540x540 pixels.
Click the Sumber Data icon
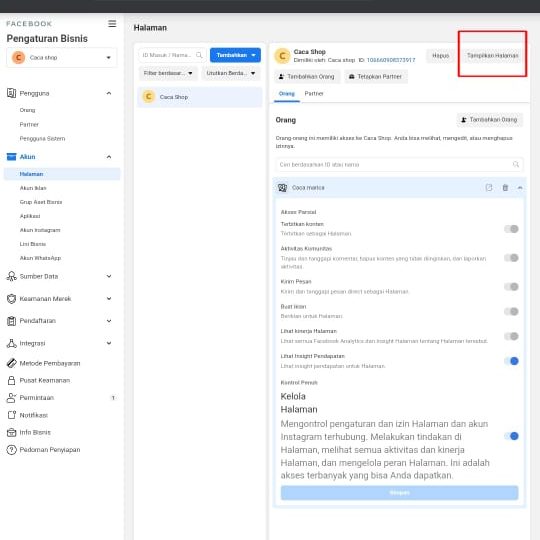pos(11,276)
